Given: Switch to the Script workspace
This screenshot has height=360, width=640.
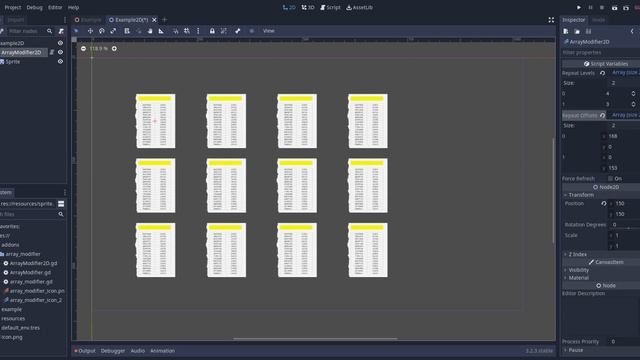Looking at the screenshot, I should [x=330, y=7].
